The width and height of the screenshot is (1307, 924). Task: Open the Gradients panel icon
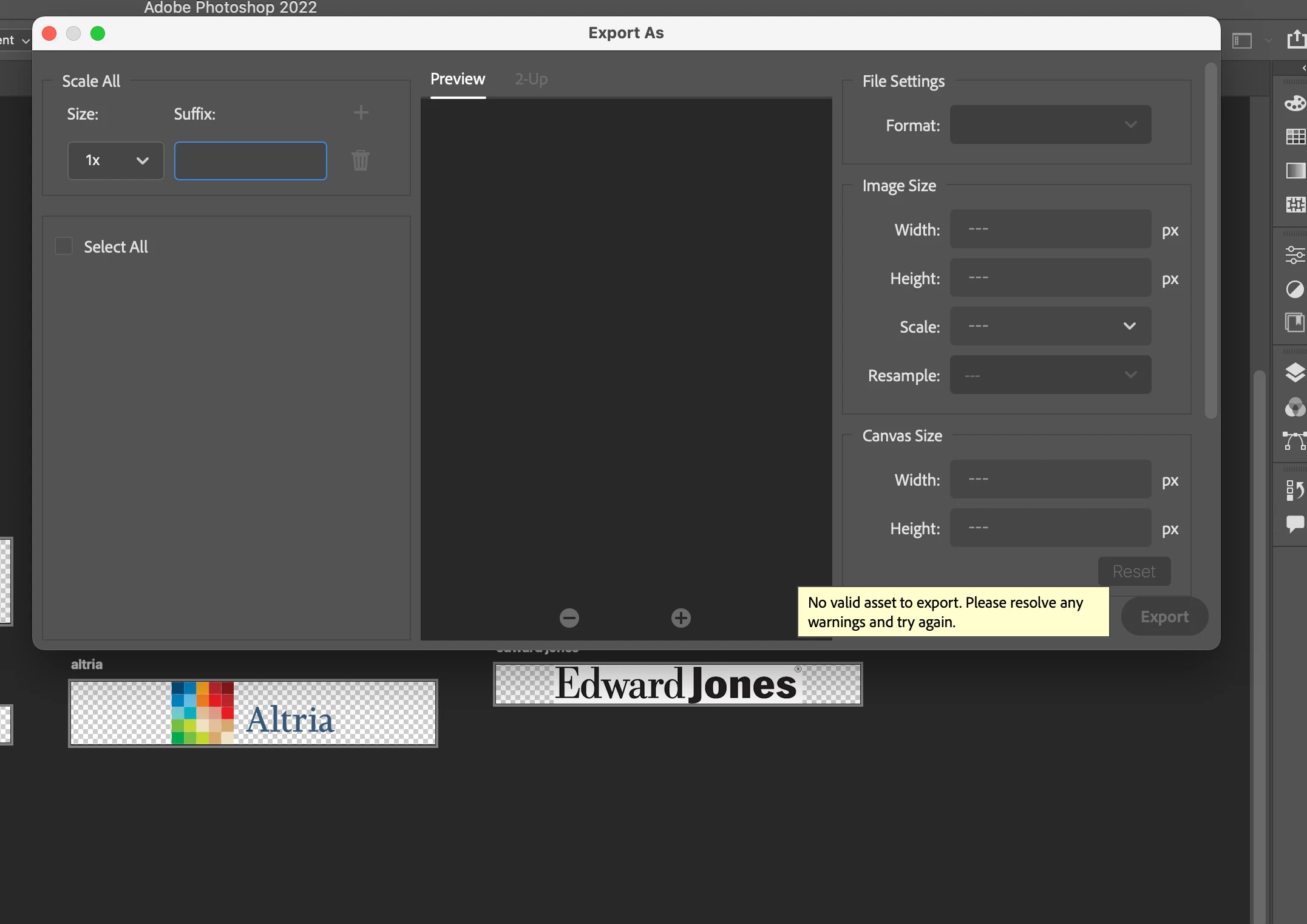coord(1295,171)
